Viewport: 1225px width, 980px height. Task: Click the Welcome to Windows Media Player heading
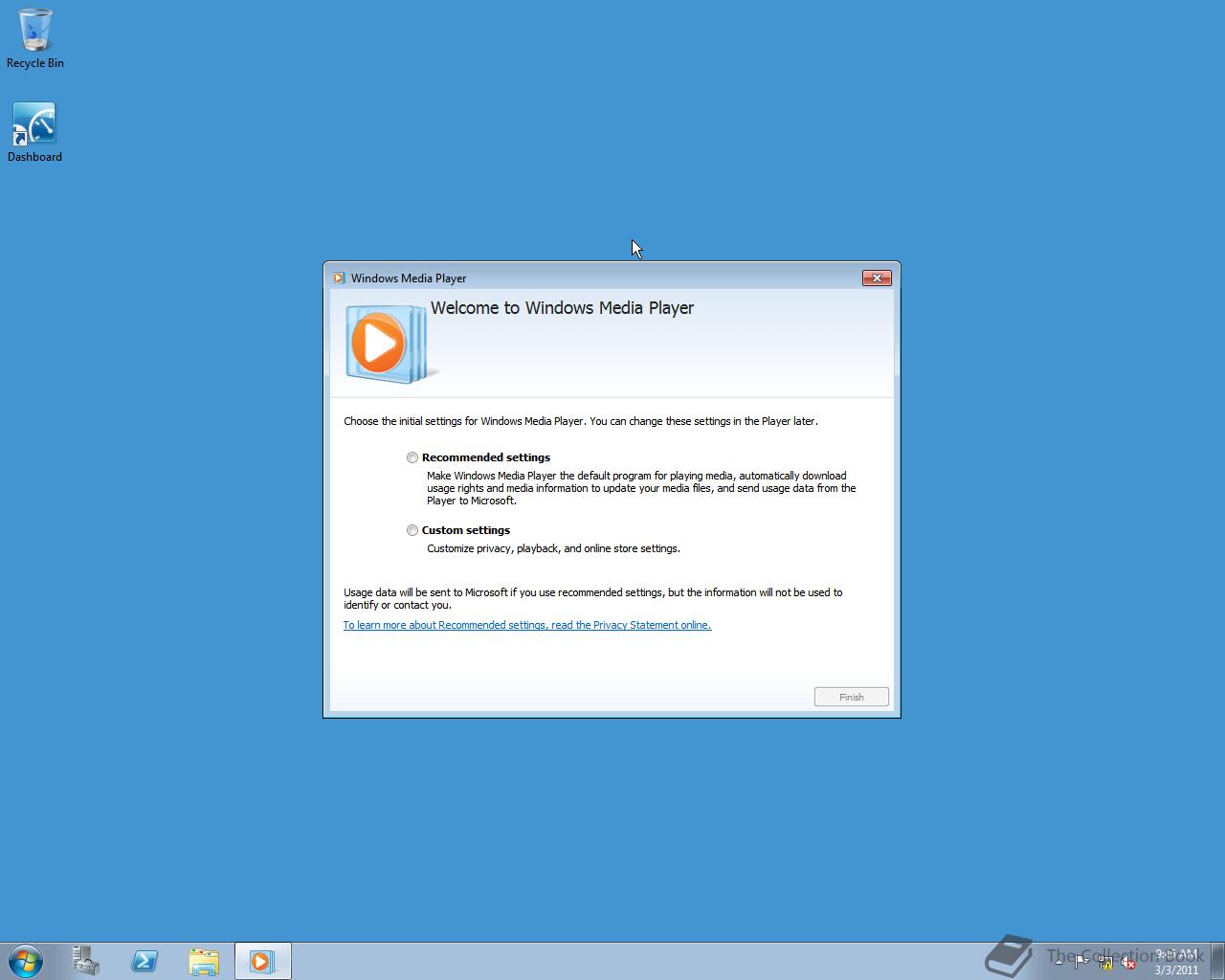562,308
